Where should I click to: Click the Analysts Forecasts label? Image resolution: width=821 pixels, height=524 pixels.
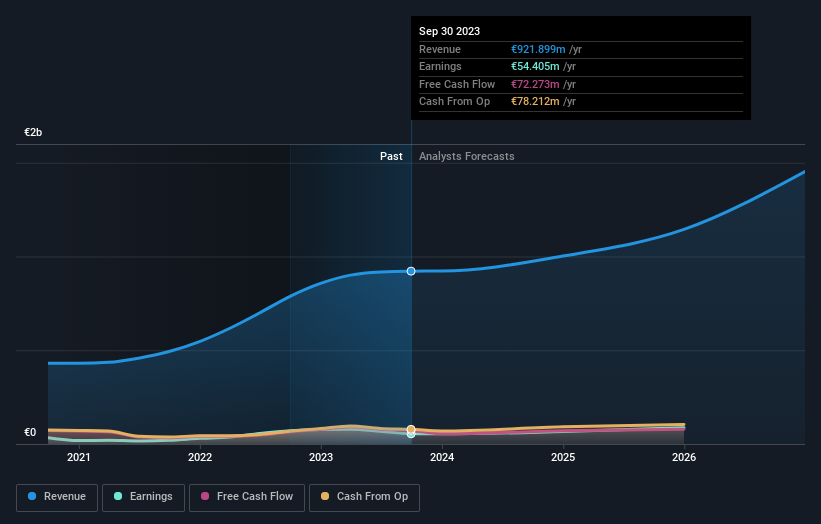click(x=467, y=156)
